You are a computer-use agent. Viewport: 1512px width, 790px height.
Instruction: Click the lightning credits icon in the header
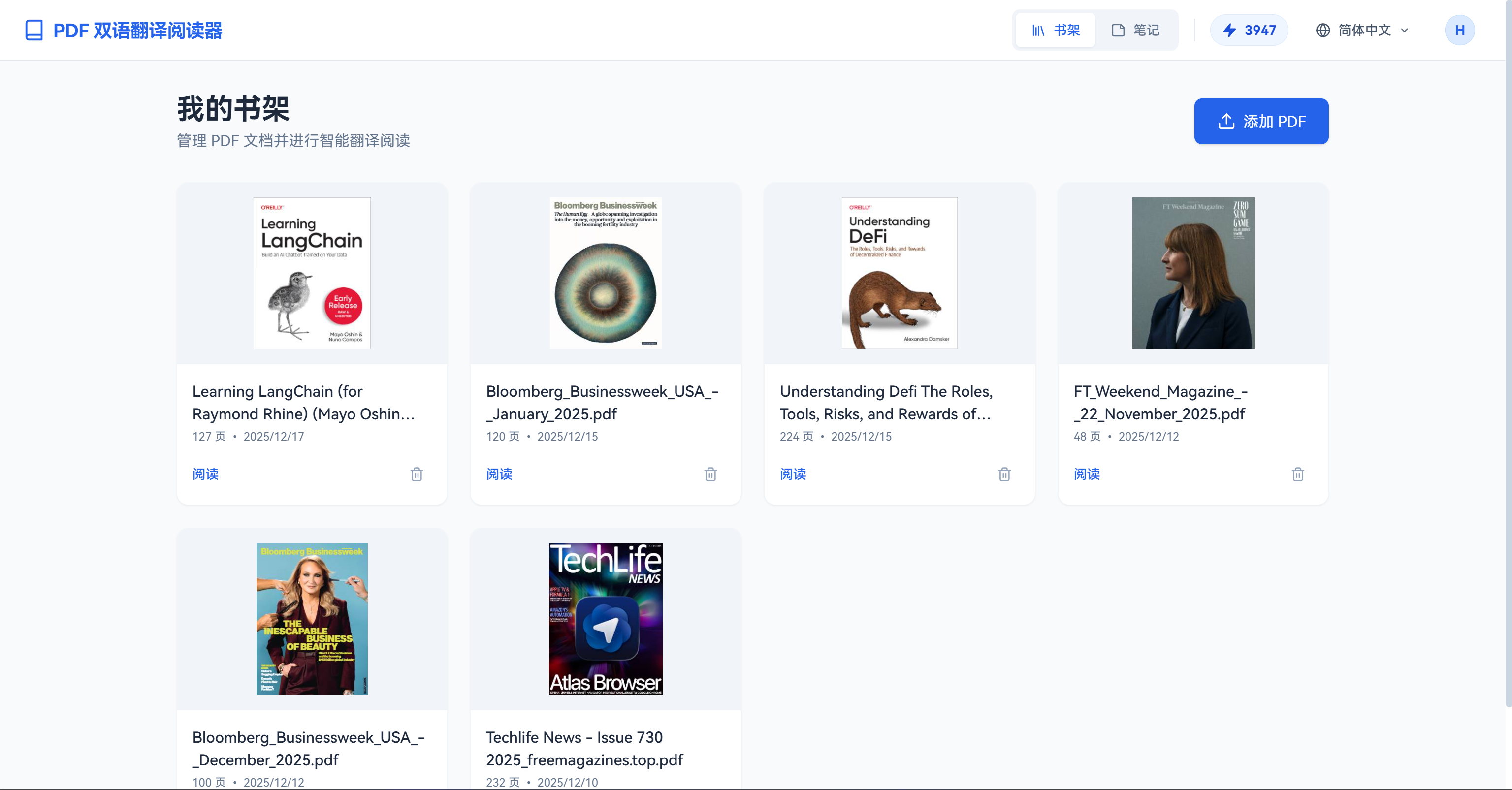coord(1231,30)
